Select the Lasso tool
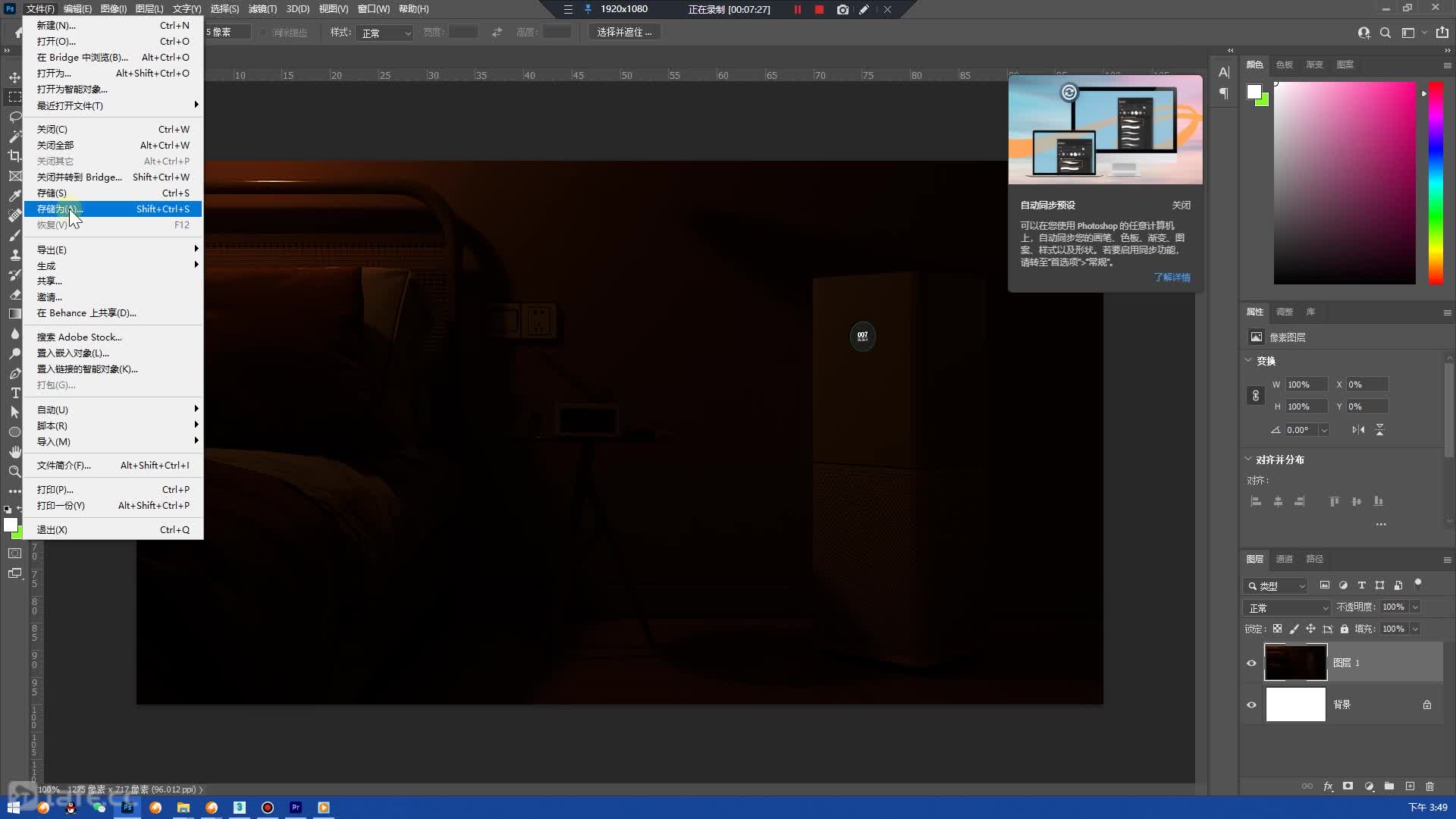The width and height of the screenshot is (1456, 819). (14, 117)
